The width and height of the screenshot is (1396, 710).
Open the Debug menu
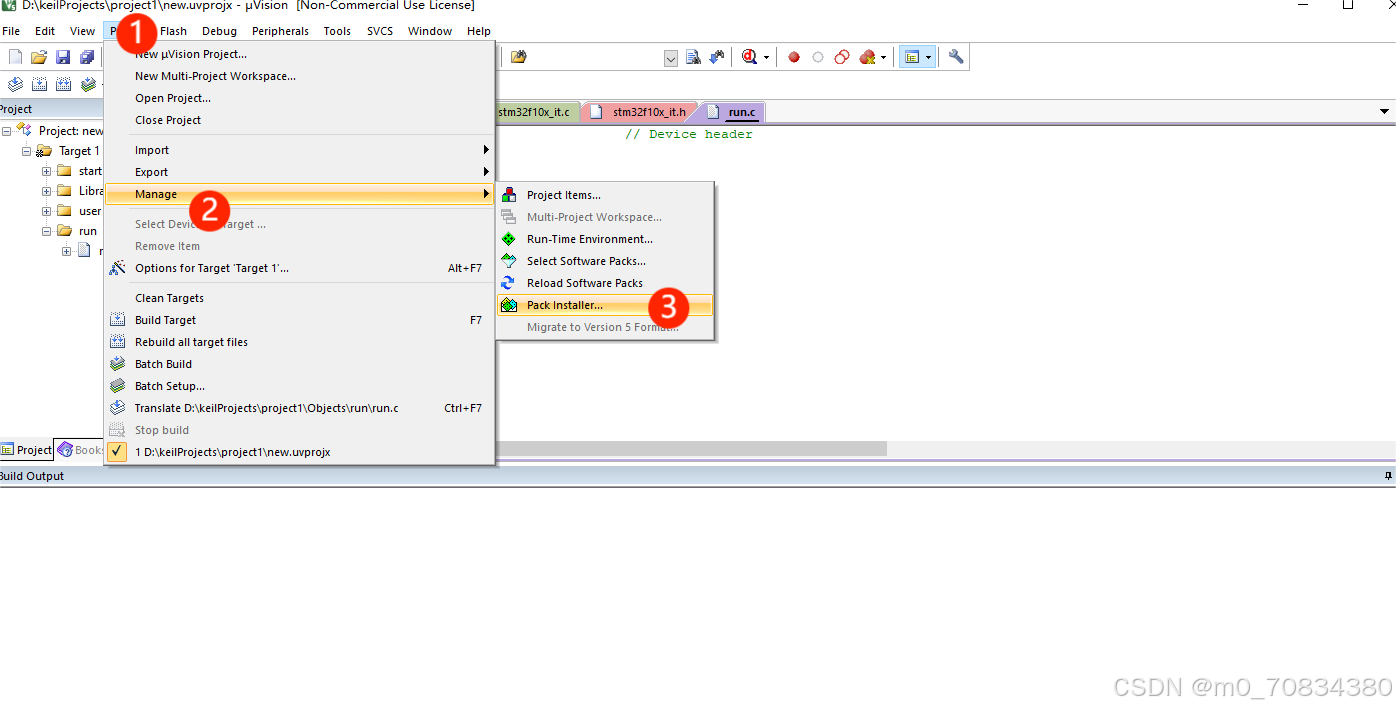pyautogui.click(x=219, y=31)
